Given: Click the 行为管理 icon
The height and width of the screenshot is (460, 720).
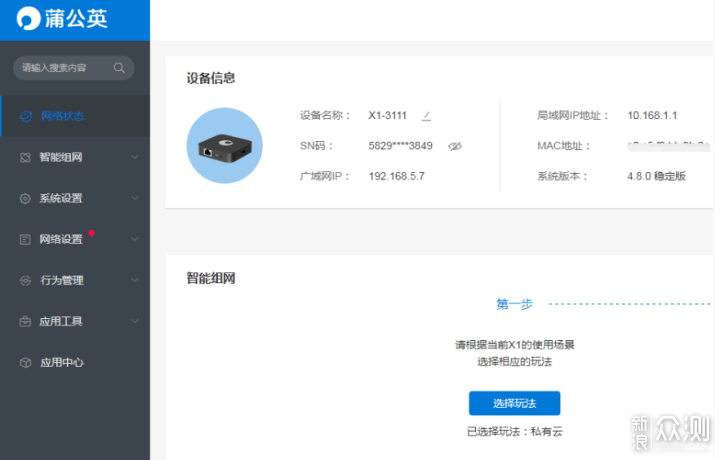Looking at the screenshot, I should pos(25,280).
